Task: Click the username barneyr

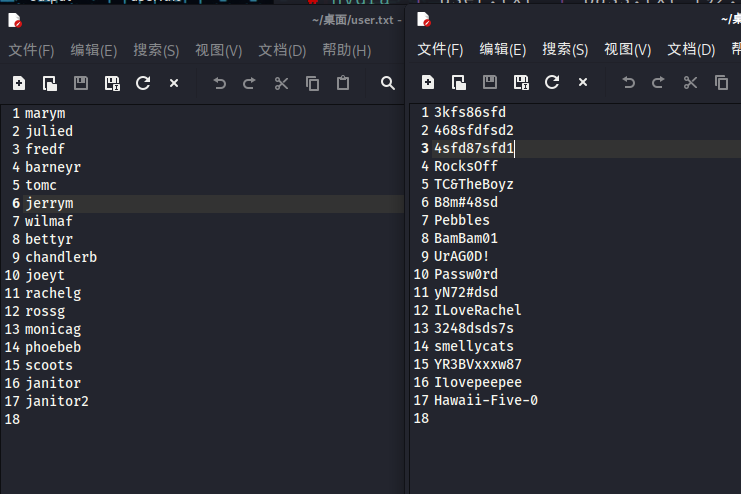Action: 53,167
